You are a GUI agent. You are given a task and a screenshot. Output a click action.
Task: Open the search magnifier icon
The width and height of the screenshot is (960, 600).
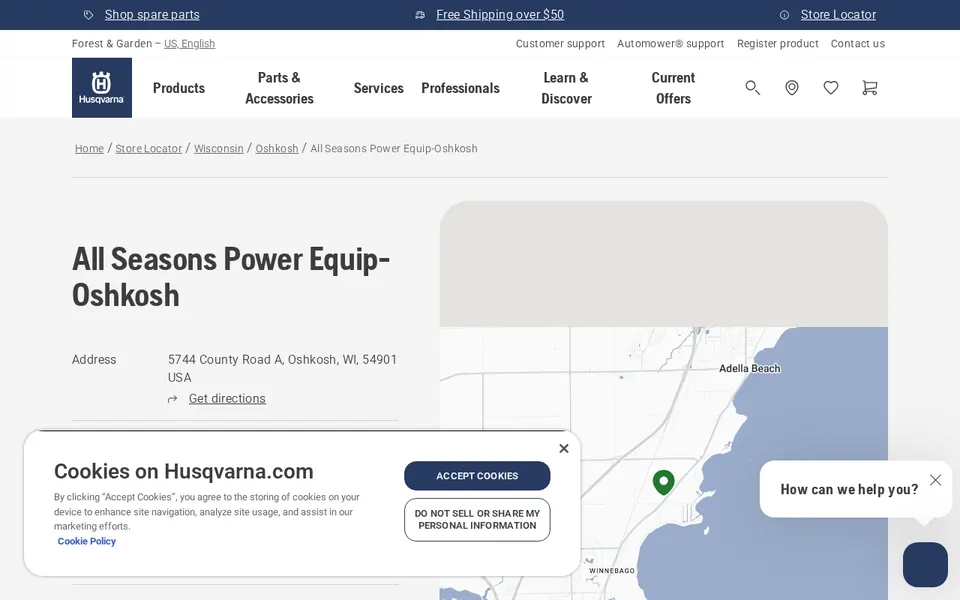tap(752, 88)
